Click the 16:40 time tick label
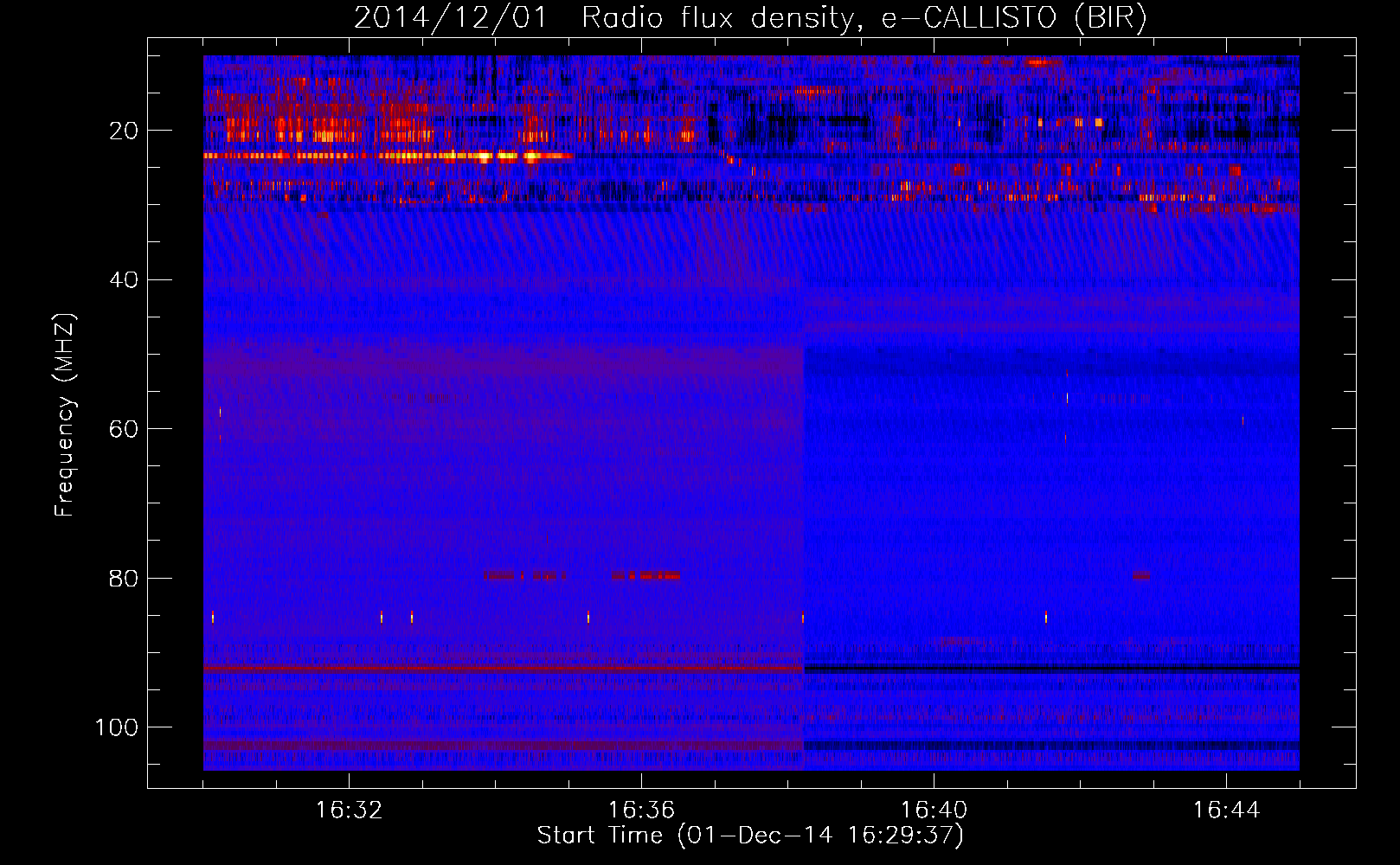Screen dimensions: 1400x865 click(934, 811)
